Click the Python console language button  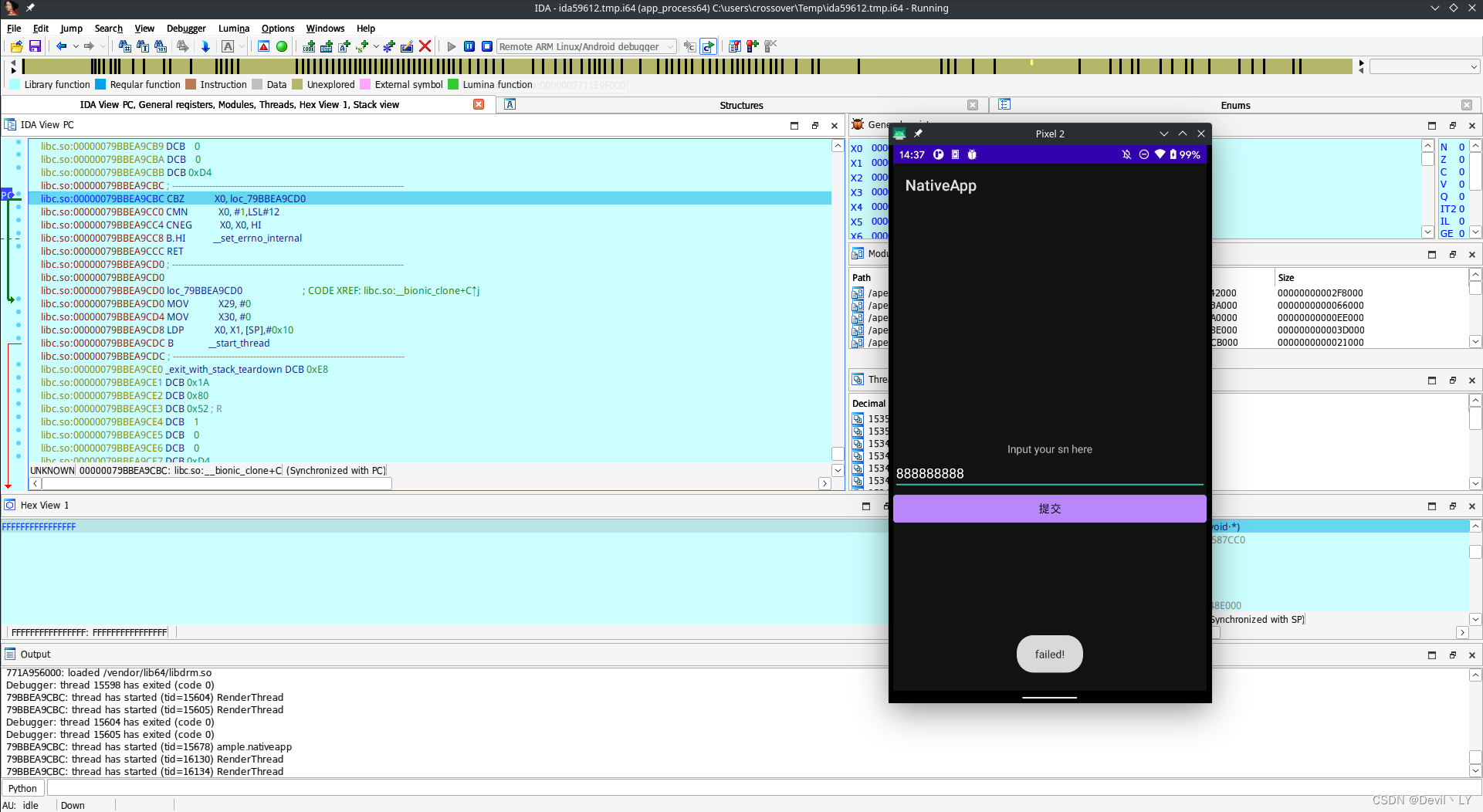tap(23, 788)
